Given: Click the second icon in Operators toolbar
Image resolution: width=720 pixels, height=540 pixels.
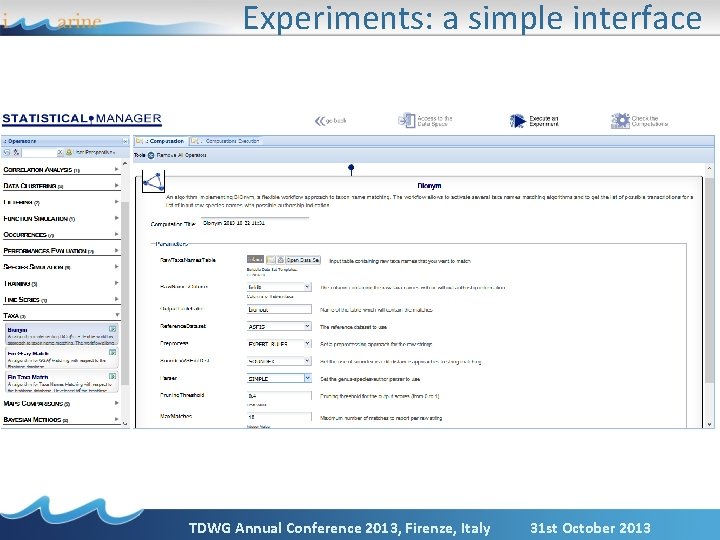Looking at the screenshot, I should click(16, 152).
